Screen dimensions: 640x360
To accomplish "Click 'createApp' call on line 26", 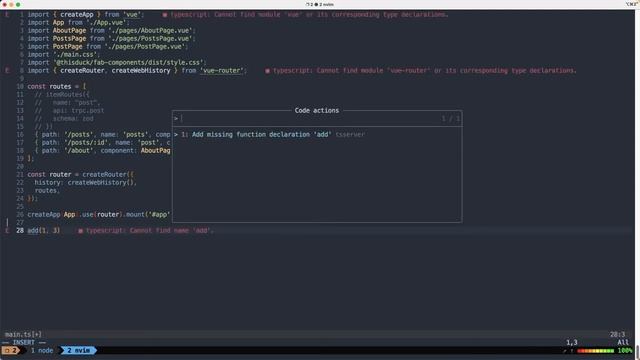I will (x=44, y=214).
